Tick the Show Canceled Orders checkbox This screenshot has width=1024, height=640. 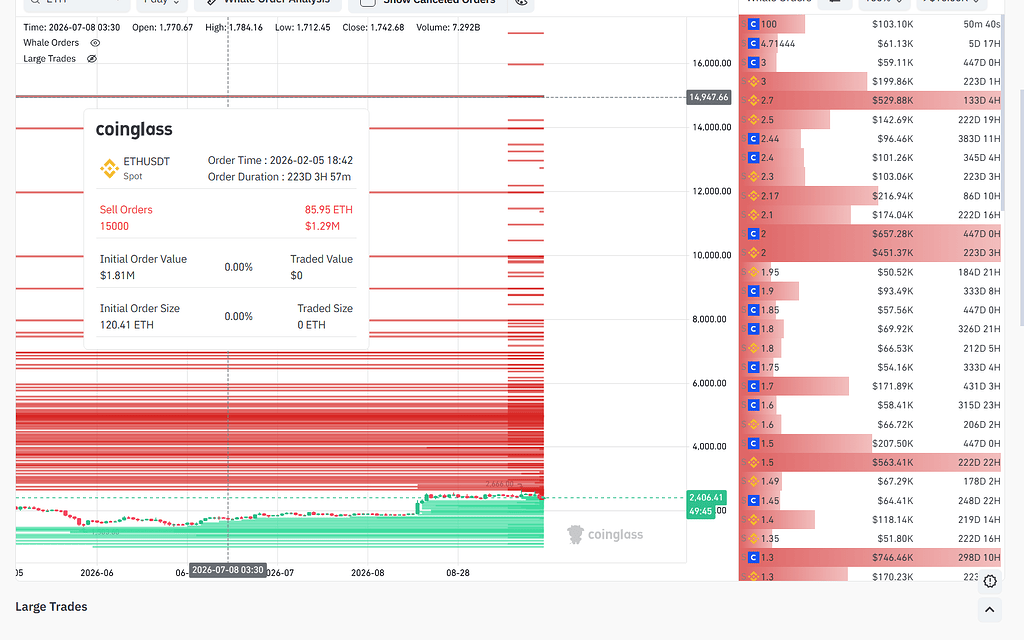(368, 2)
